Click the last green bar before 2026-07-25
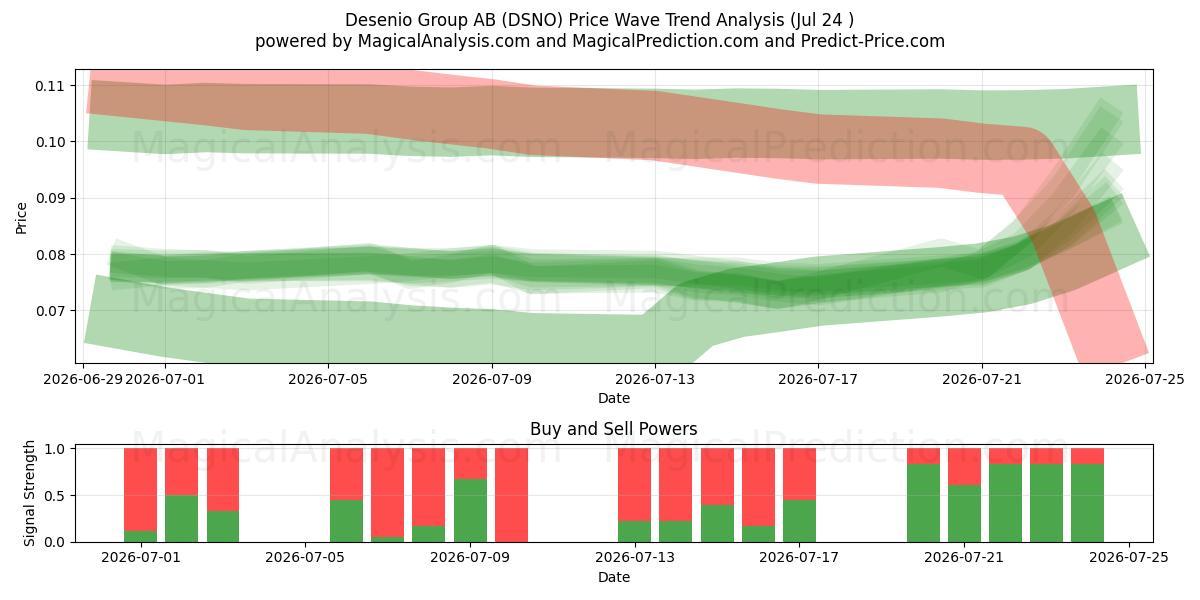Viewport: 1200px width, 600px height. pos(1087,503)
